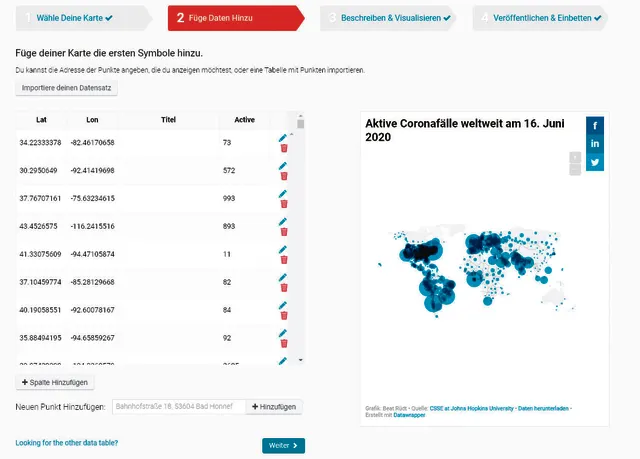Switch to the Veröffentlichen & Einbetten step

pyautogui.click(x=543, y=17)
